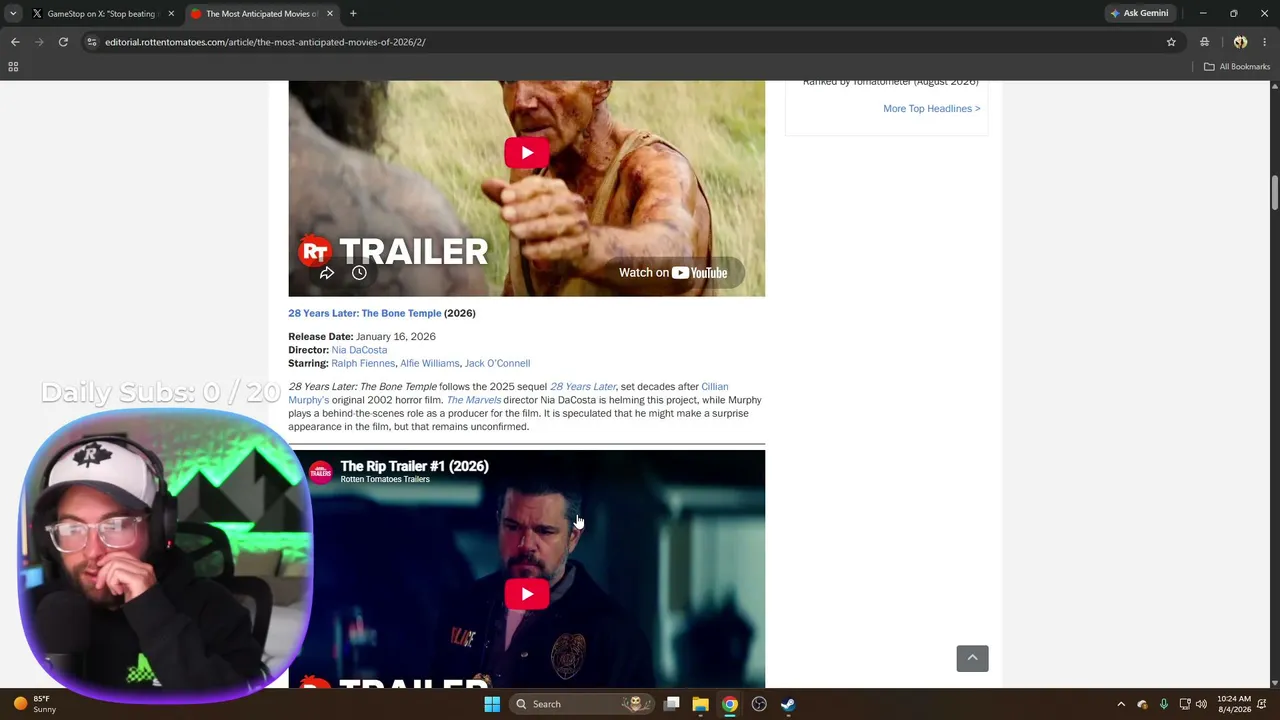Show hidden system tray icons
The width and height of the screenshot is (1280, 720).
[x=1121, y=704]
